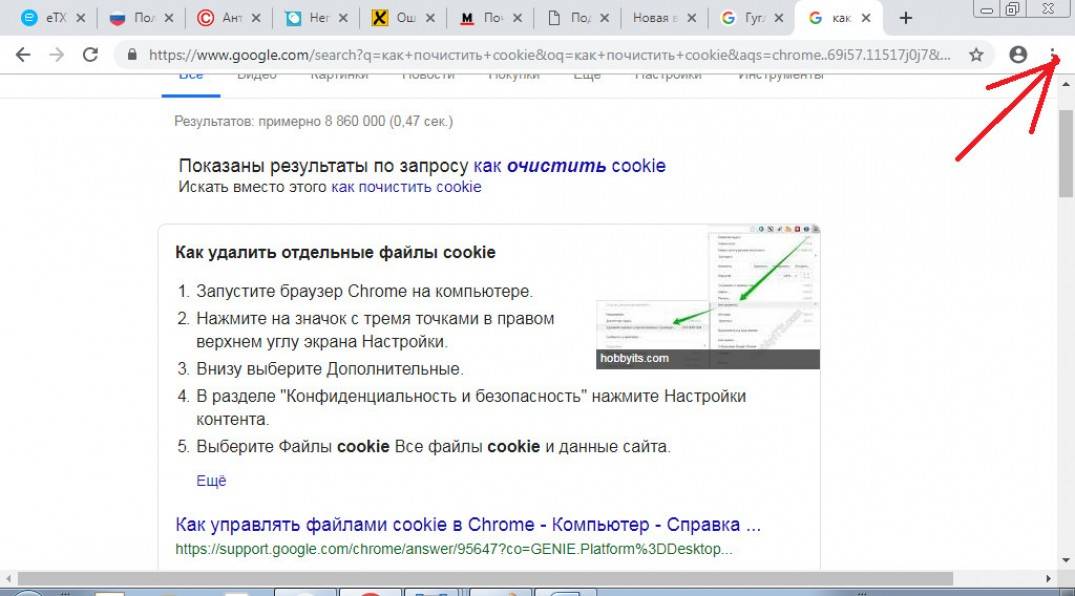1075x596 pixels.
Task: Open suggested query 'как очистить cookie'
Action: (x=569, y=166)
